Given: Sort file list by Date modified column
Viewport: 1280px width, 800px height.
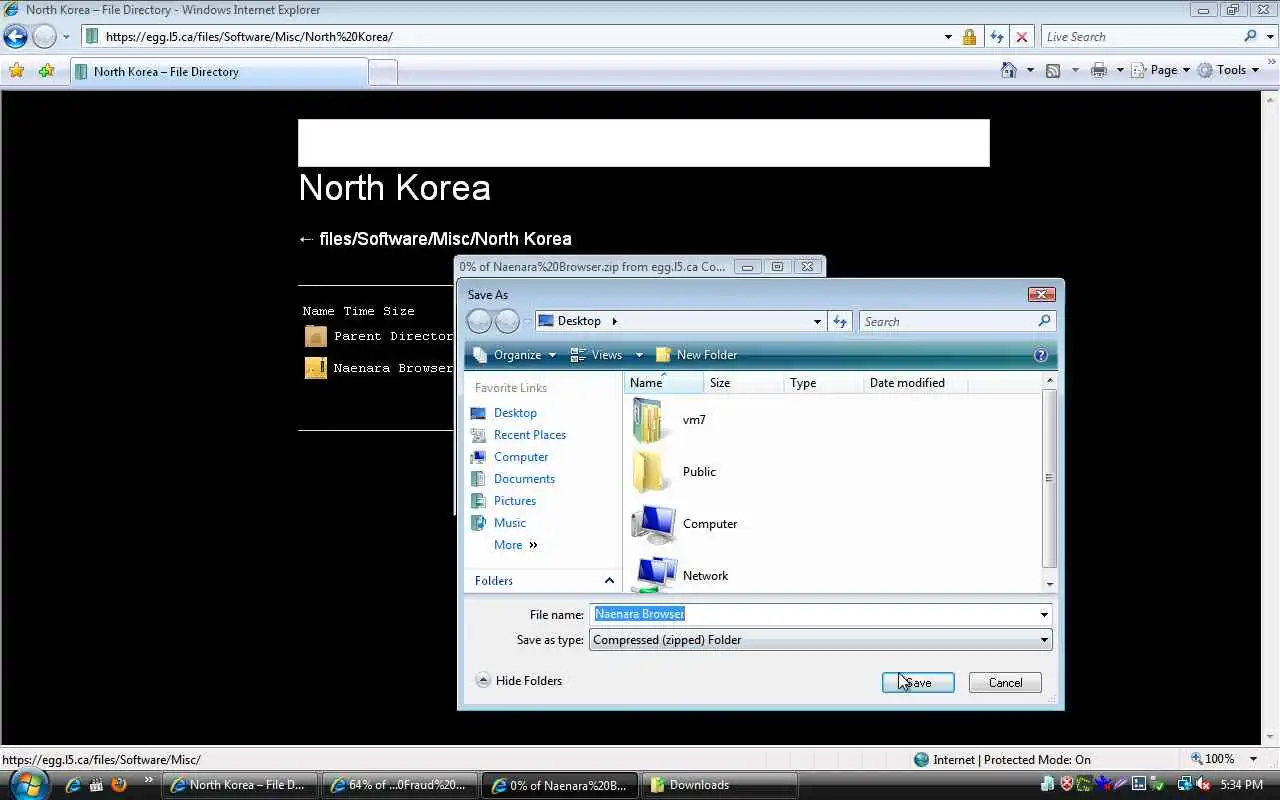Looking at the screenshot, I should 915,383.
